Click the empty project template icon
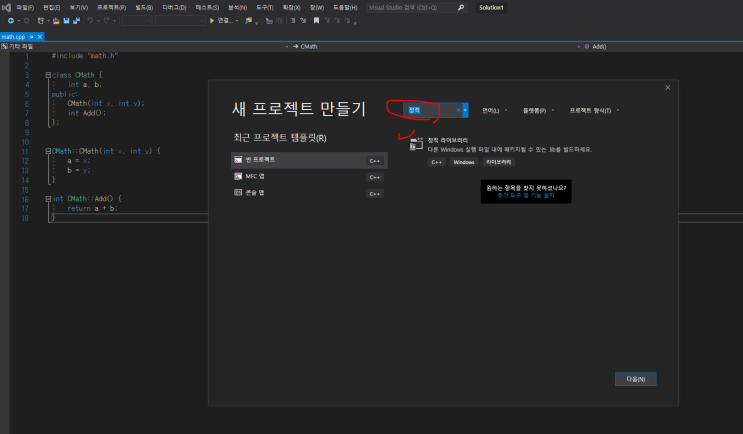The image size is (743, 434). (238, 160)
